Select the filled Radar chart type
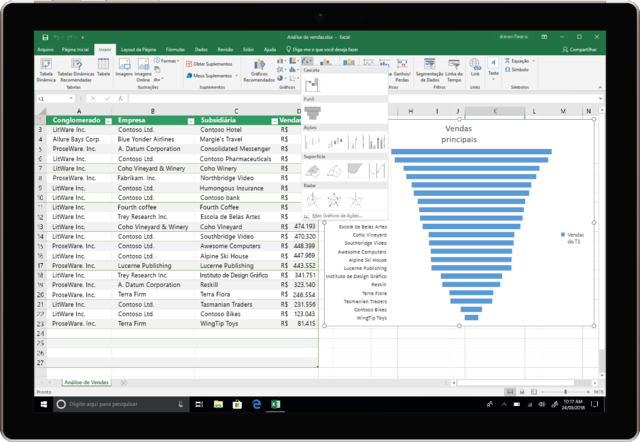This screenshot has width=640, height=442. (x=355, y=200)
